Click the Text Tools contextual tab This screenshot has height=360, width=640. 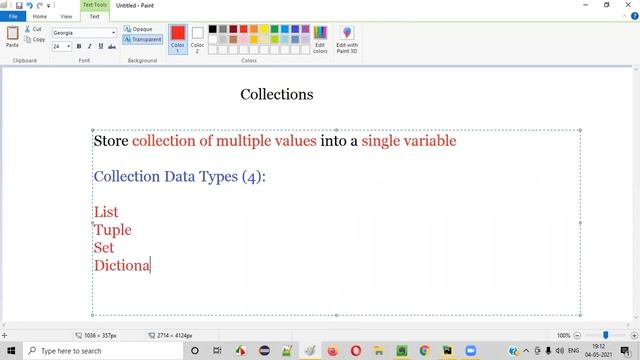95,5
